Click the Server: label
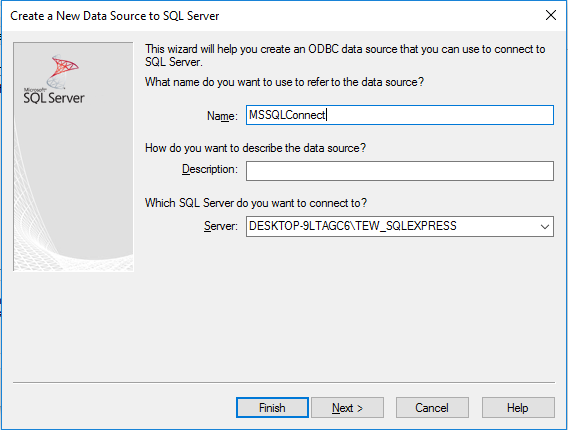Image resolution: width=568 pixels, height=430 pixels. click(x=221, y=226)
